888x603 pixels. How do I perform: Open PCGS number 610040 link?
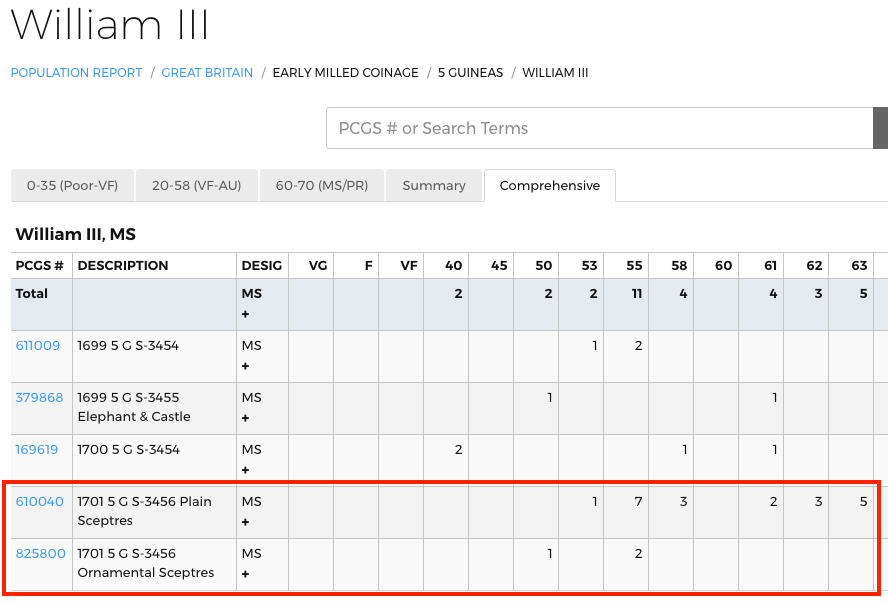pyautogui.click(x=38, y=502)
